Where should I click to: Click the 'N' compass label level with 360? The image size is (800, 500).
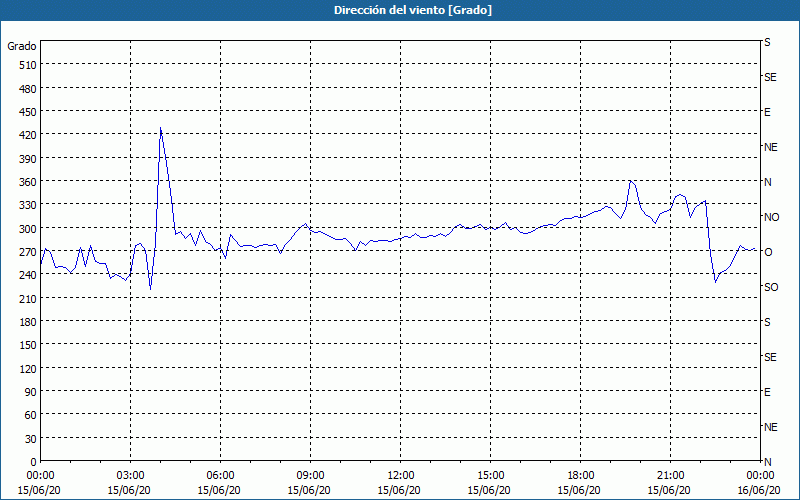[x=768, y=182]
